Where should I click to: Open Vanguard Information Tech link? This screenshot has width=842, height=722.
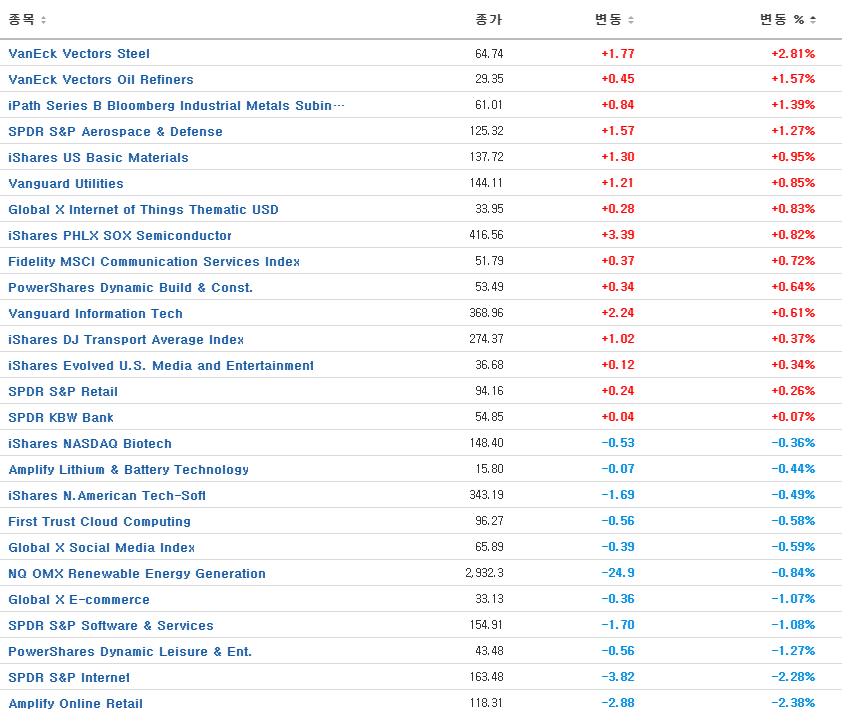(x=96, y=314)
